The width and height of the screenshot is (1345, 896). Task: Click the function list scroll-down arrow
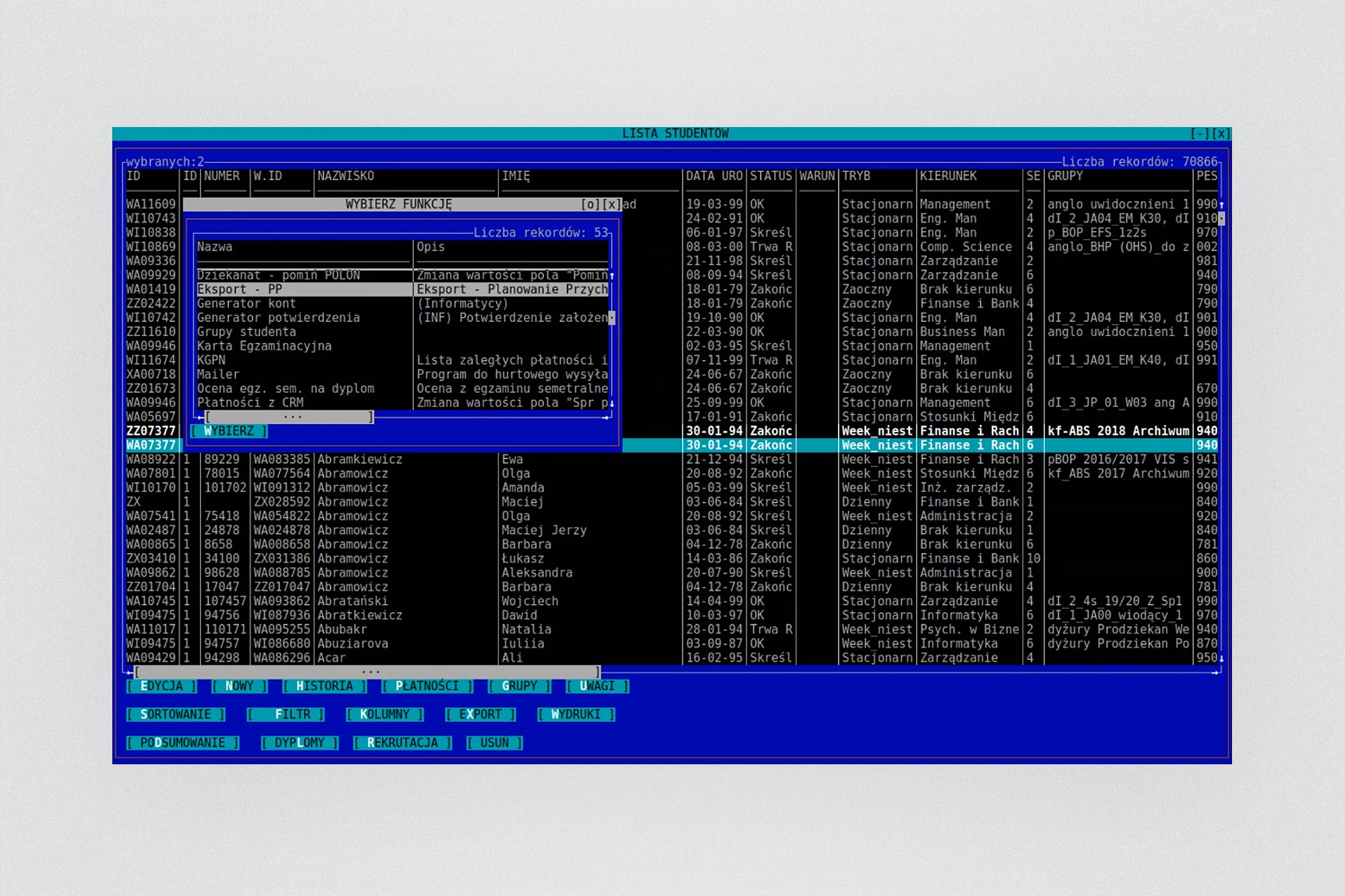(611, 403)
